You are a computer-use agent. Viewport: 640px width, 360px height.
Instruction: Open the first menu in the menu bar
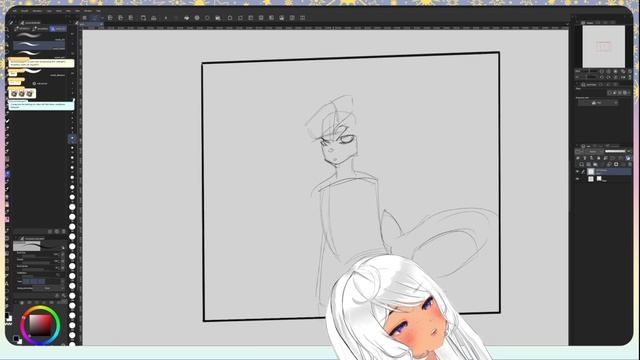pos(15,11)
